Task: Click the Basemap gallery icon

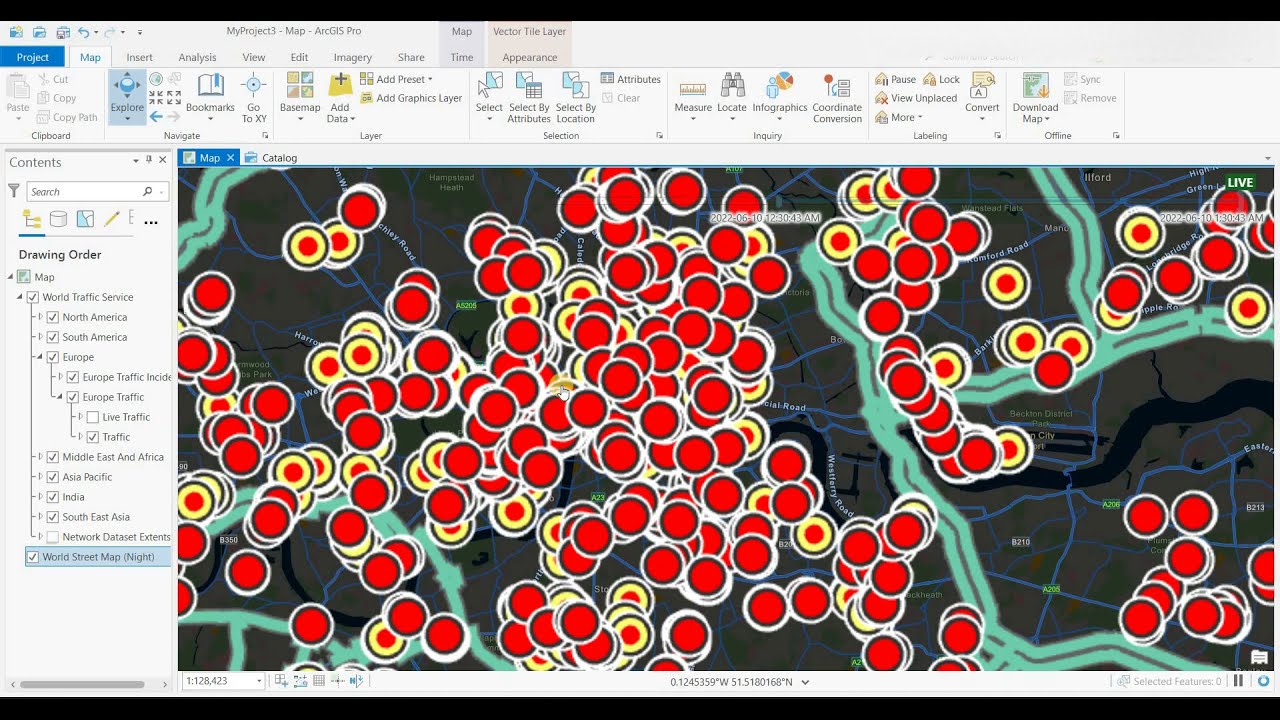Action: coord(300,86)
